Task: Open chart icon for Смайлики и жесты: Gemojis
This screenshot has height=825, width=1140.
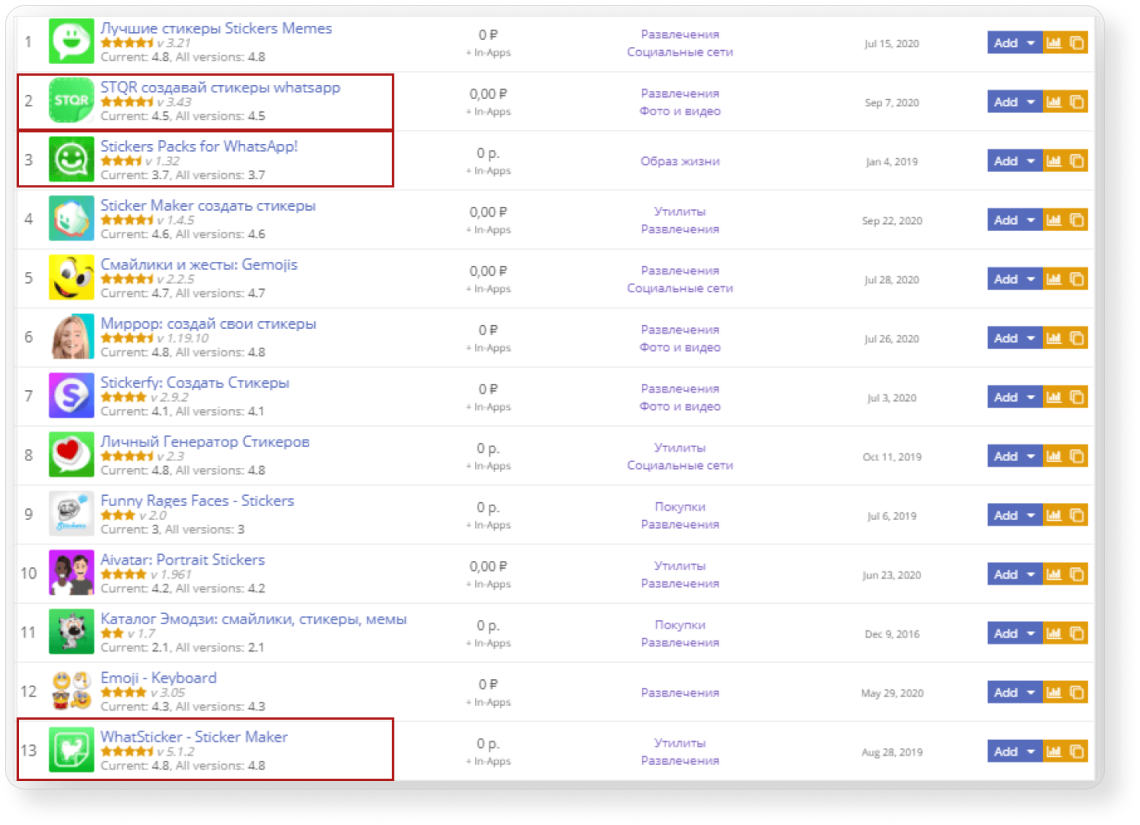Action: [x=1053, y=279]
